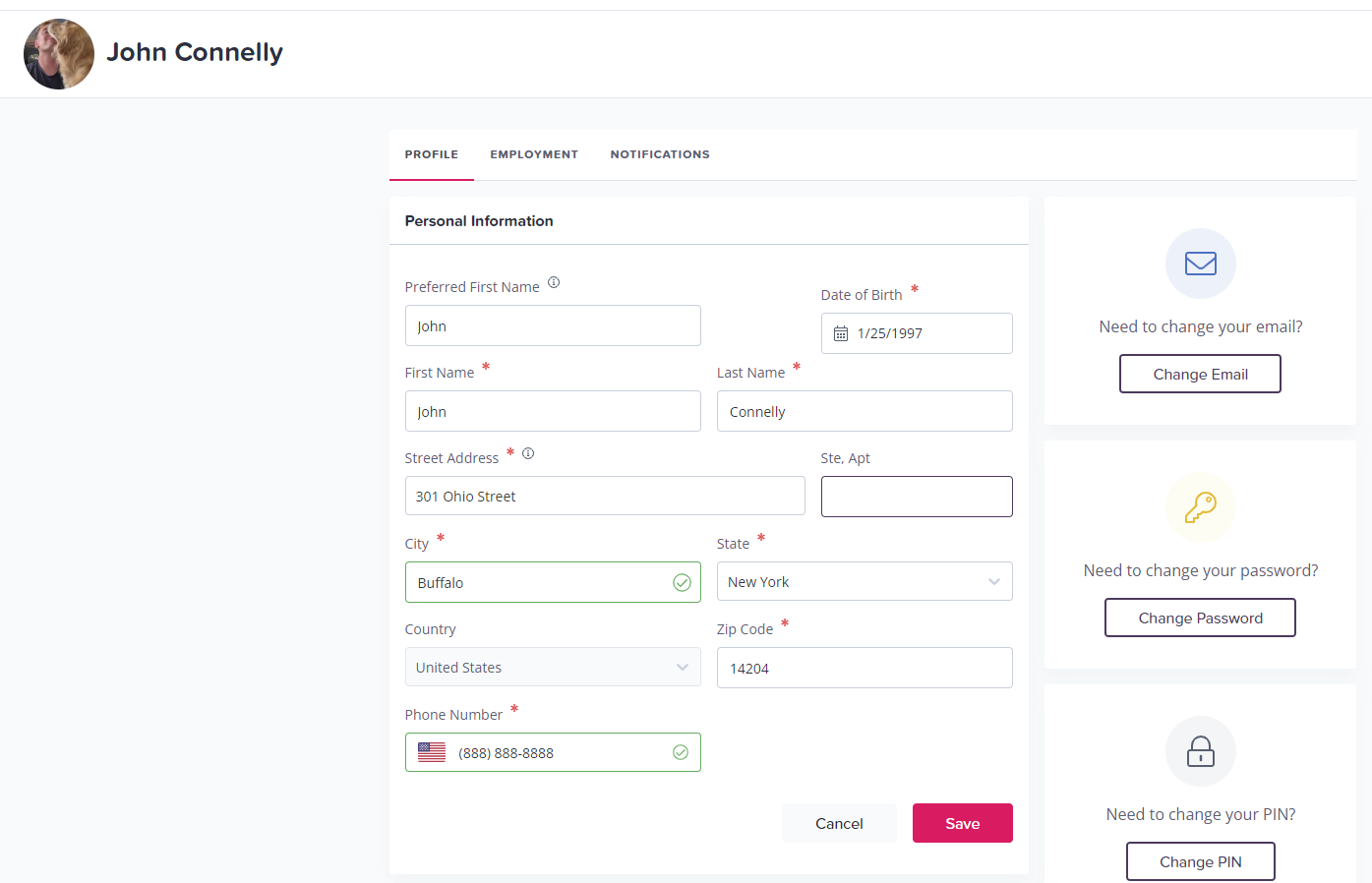The image size is (1372, 883).
Task: Click the Country dropdown chevron
Action: click(x=683, y=667)
